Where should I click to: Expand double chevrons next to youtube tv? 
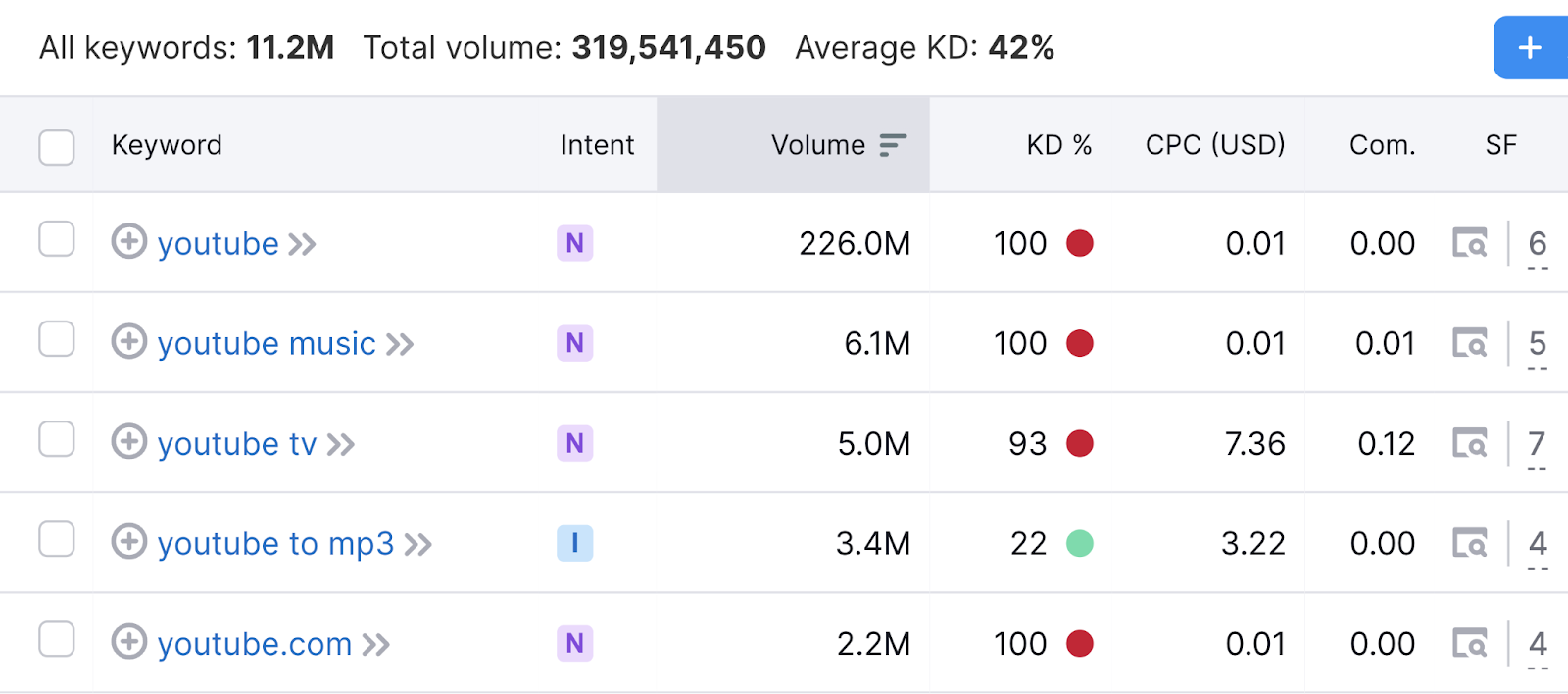[x=341, y=444]
